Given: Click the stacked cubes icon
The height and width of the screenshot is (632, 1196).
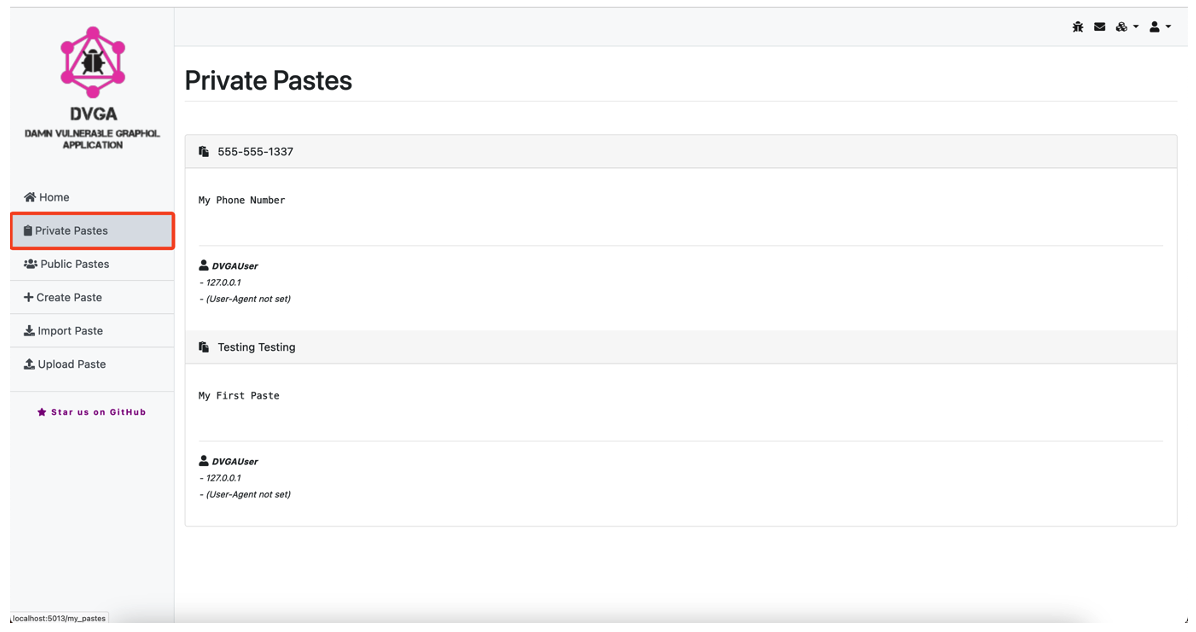Looking at the screenshot, I should point(1121,27).
